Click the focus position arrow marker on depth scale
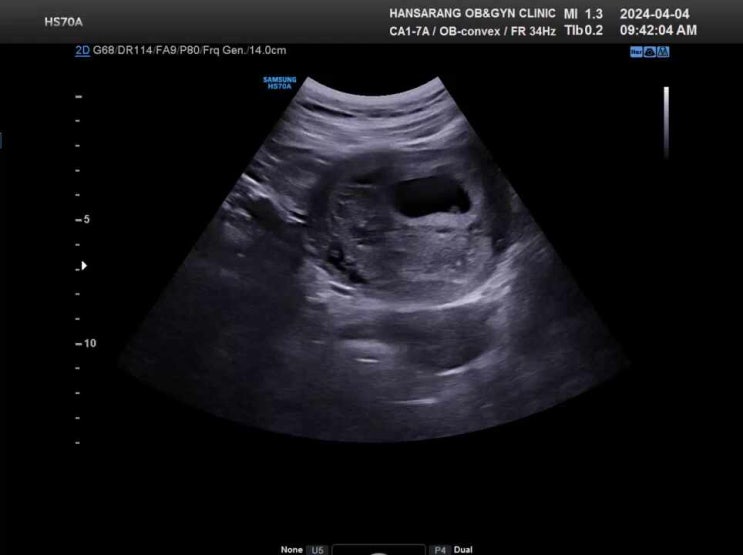 point(84,266)
